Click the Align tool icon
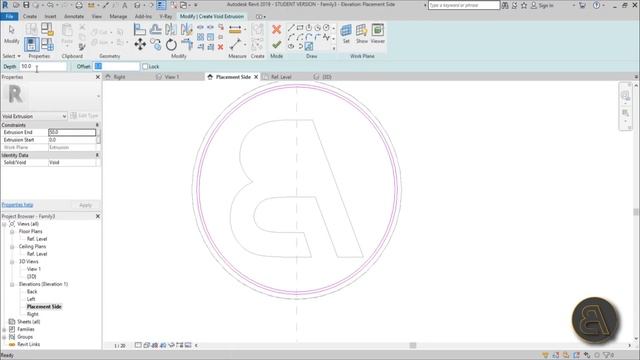640x360 pixels. tap(140, 29)
